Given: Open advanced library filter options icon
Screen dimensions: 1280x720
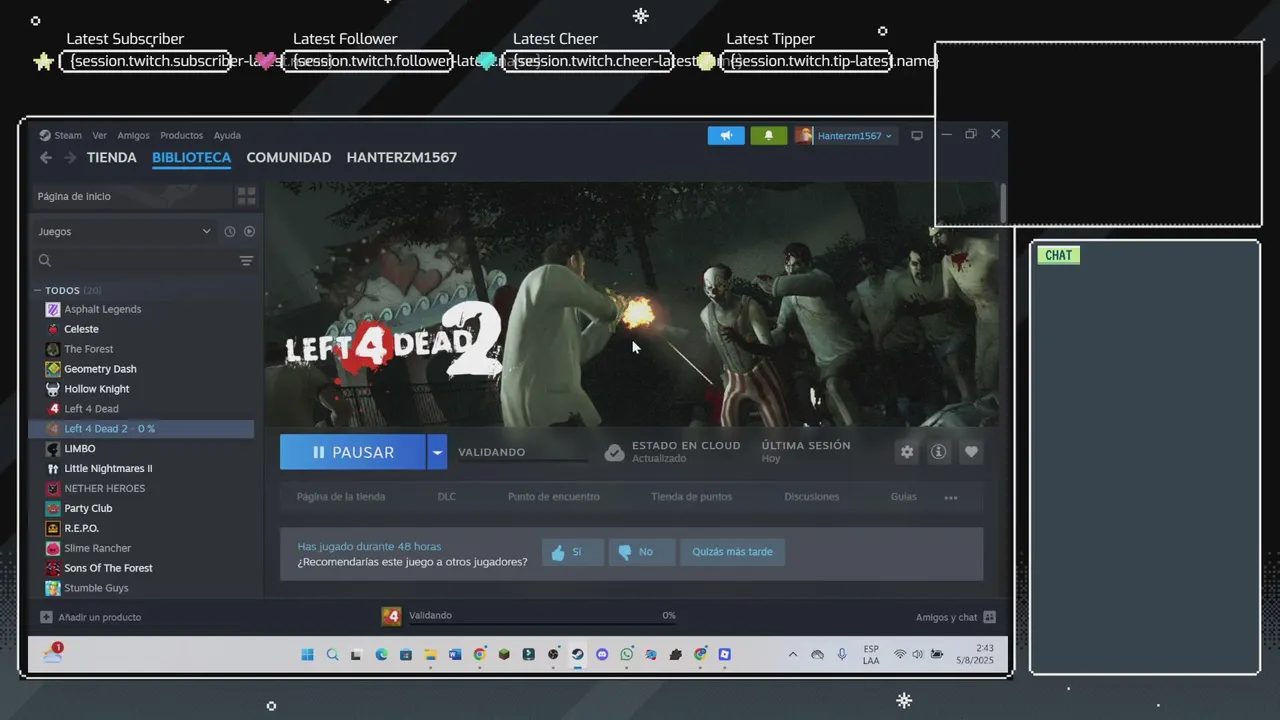Looking at the screenshot, I should point(246,261).
